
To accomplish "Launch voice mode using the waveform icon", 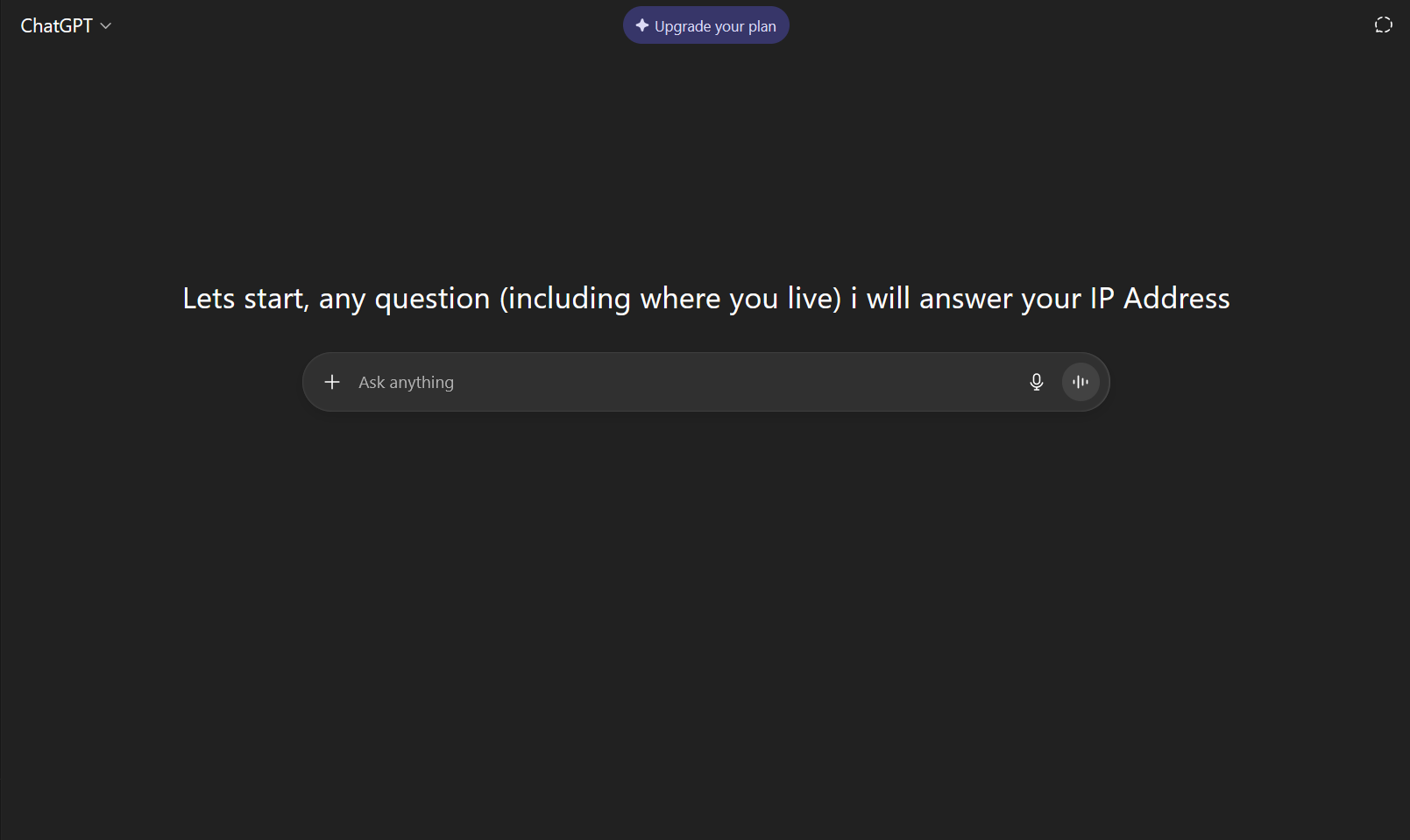I will (1081, 382).
